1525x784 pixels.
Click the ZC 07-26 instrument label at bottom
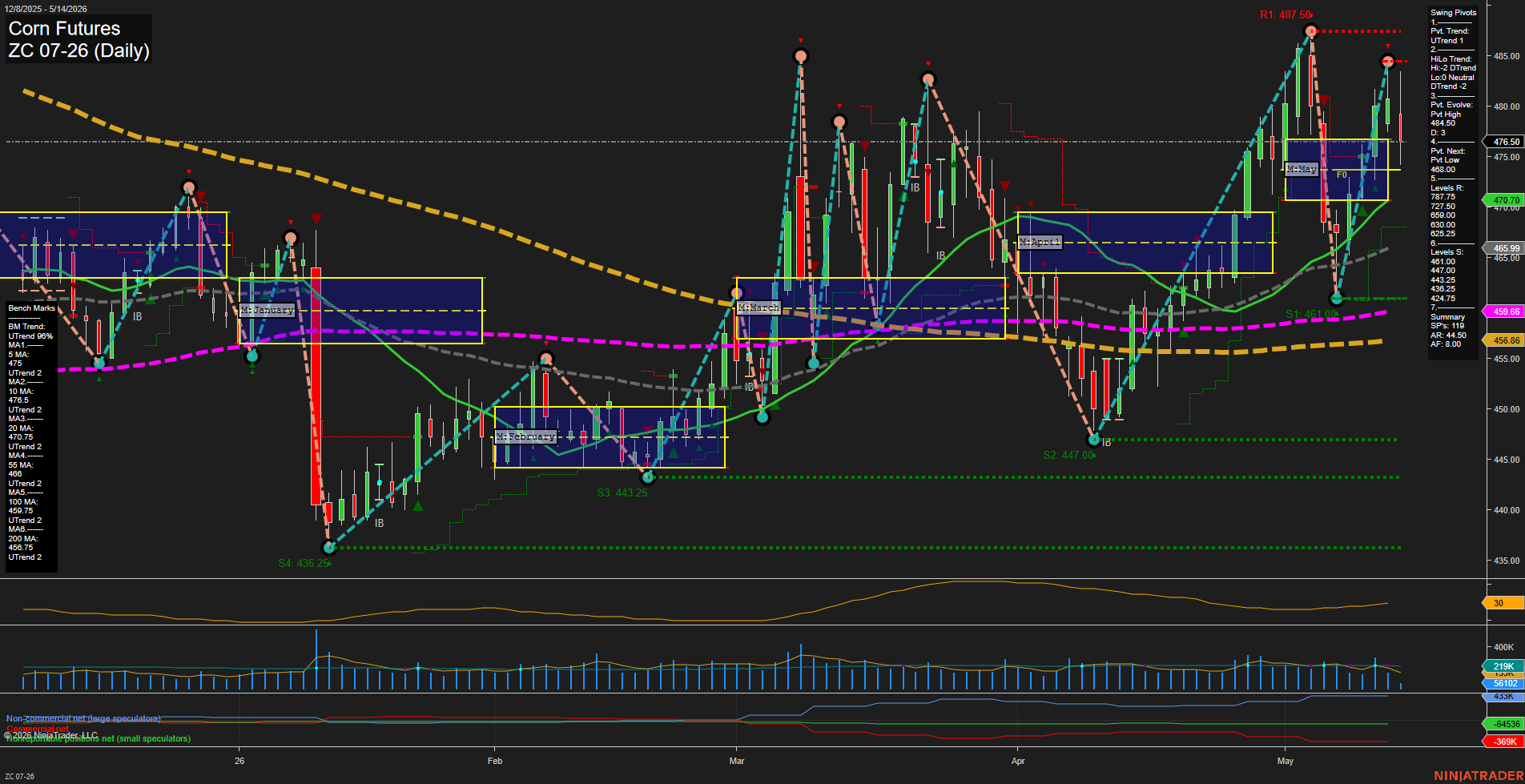pyautogui.click(x=20, y=776)
